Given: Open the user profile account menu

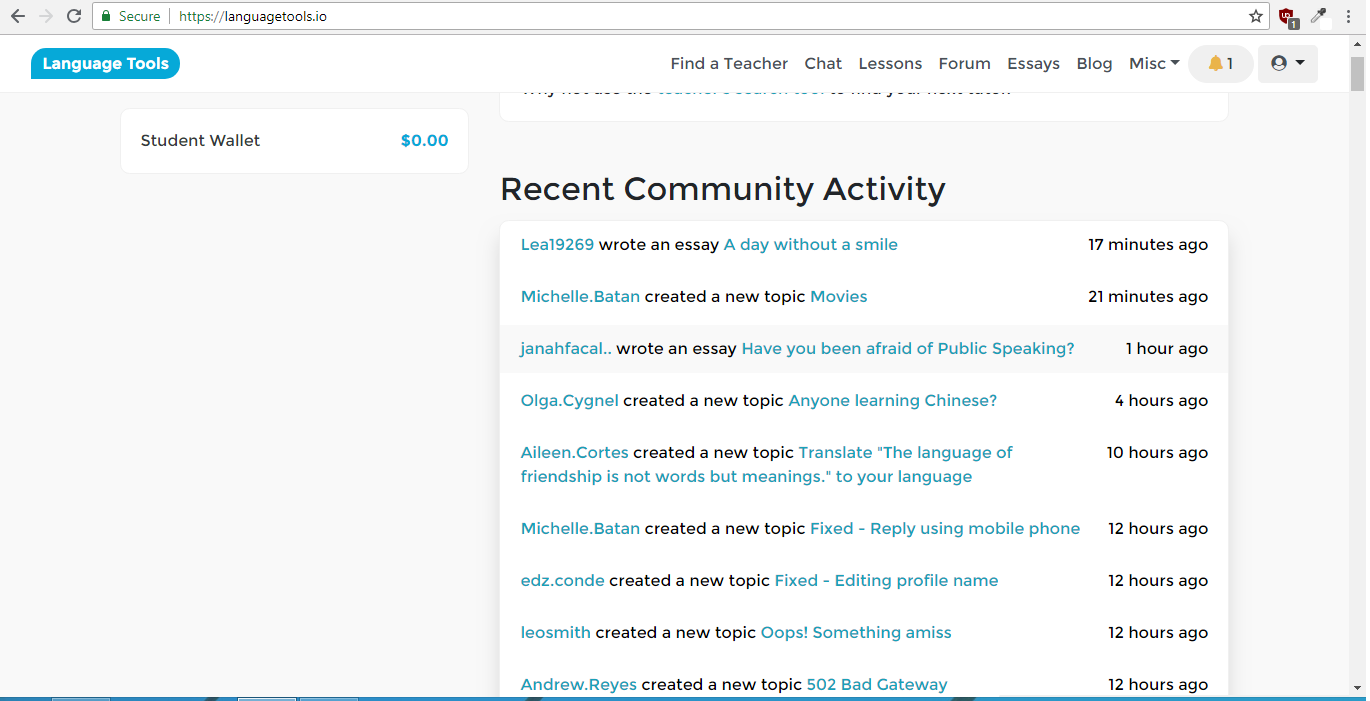Looking at the screenshot, I should (1287, 64).
